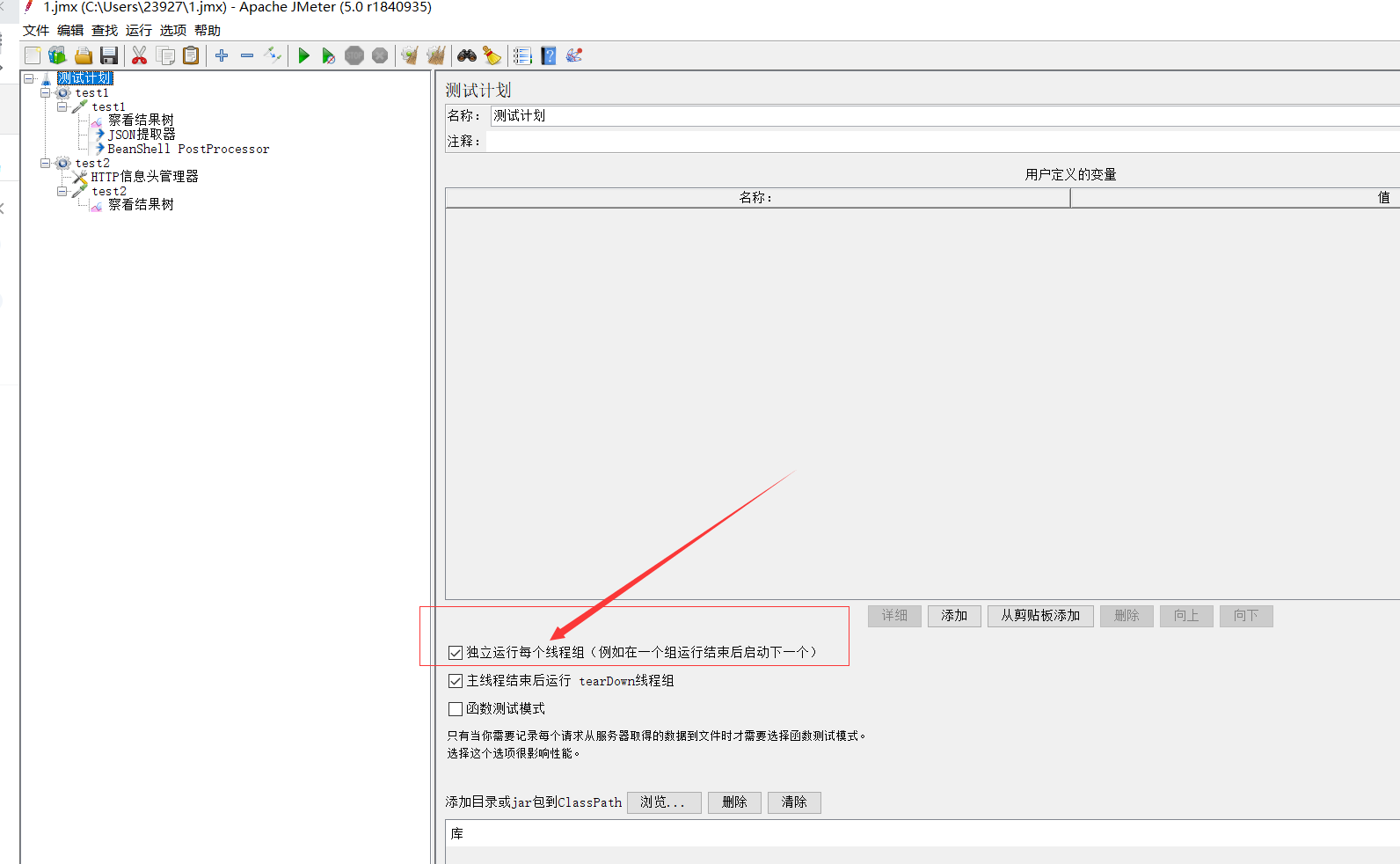Click the Open file folder icon

click(x=84, y=55)
